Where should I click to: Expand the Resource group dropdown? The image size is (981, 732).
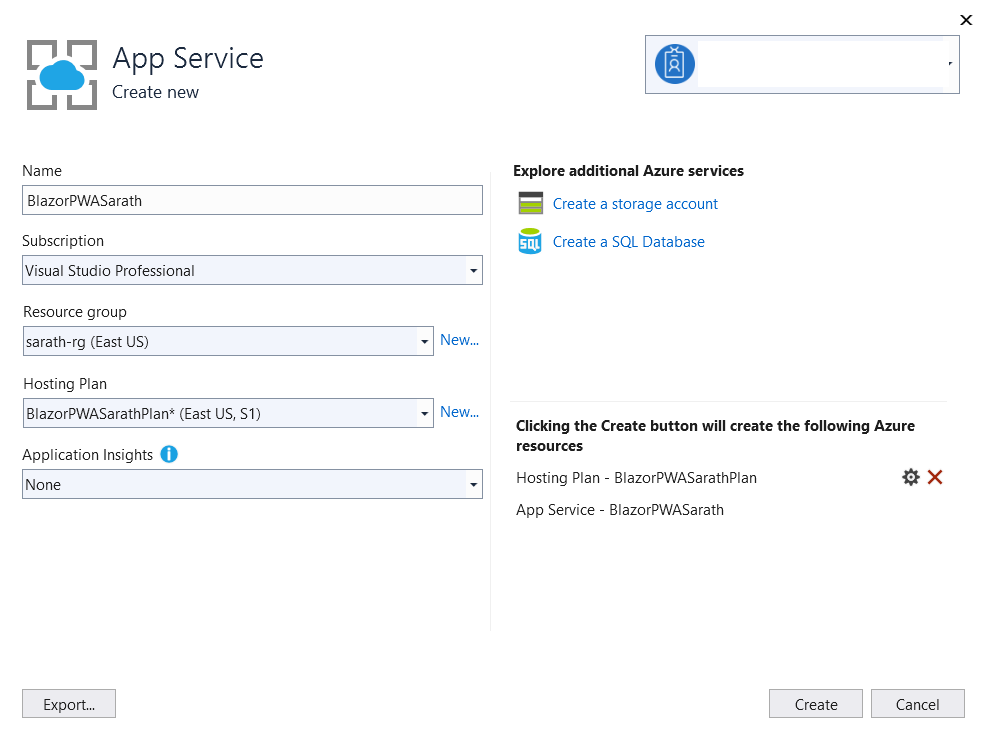[424, 340]
